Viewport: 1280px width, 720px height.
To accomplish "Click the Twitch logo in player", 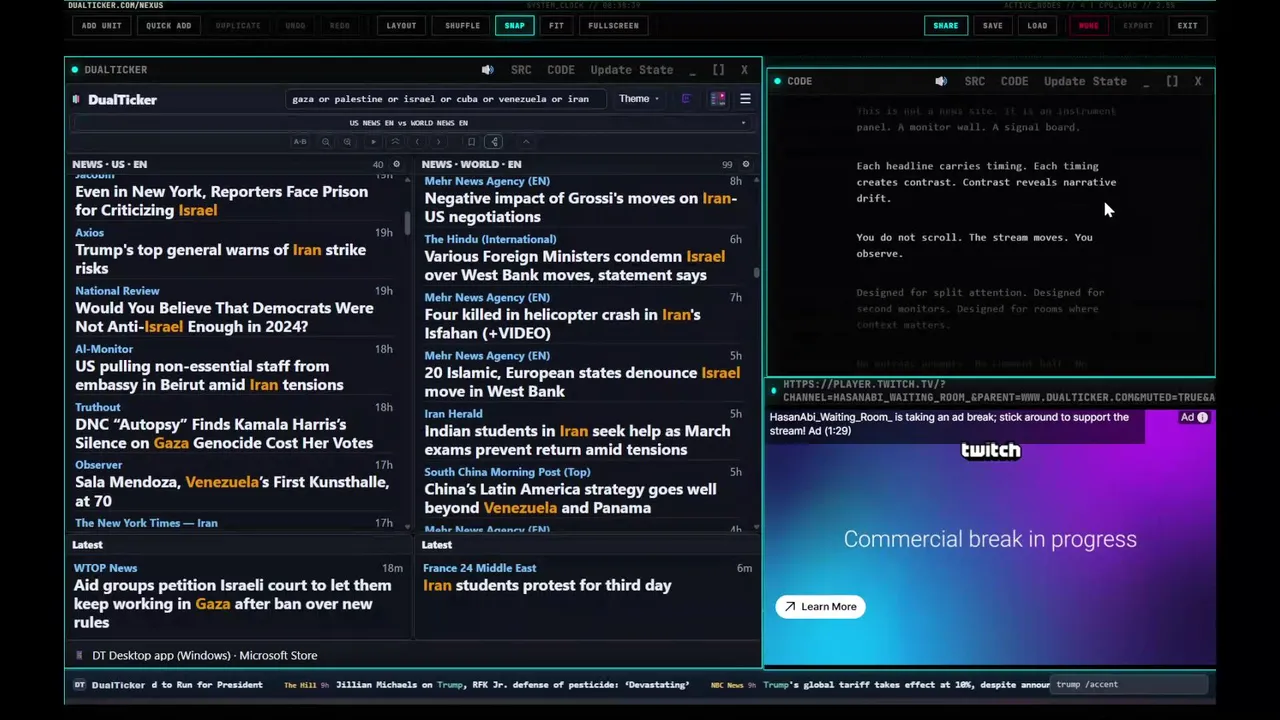I will tap(990, 450).
